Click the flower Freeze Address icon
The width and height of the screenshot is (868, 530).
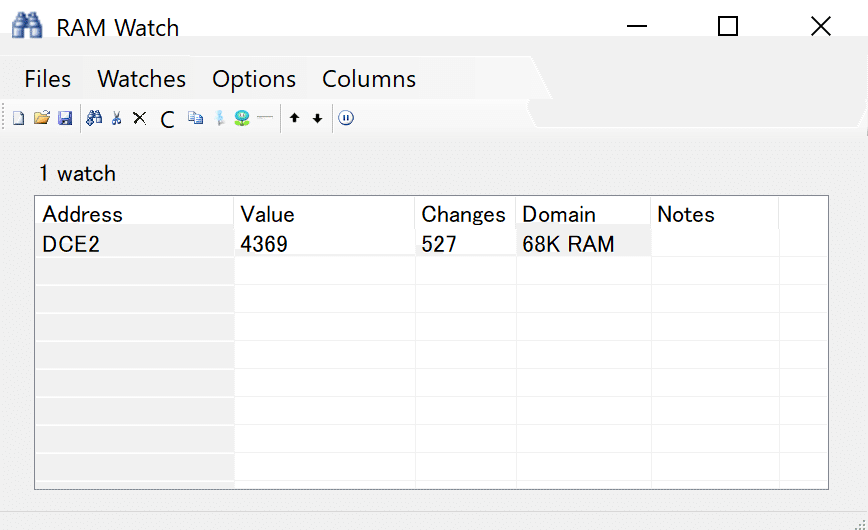tap(242, 118)
